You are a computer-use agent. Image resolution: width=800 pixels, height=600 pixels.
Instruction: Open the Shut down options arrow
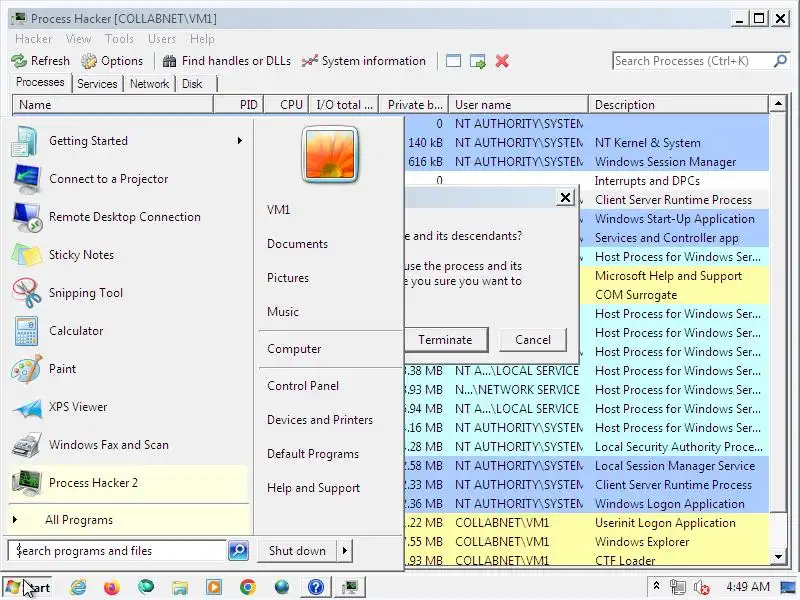pos(345,551)
